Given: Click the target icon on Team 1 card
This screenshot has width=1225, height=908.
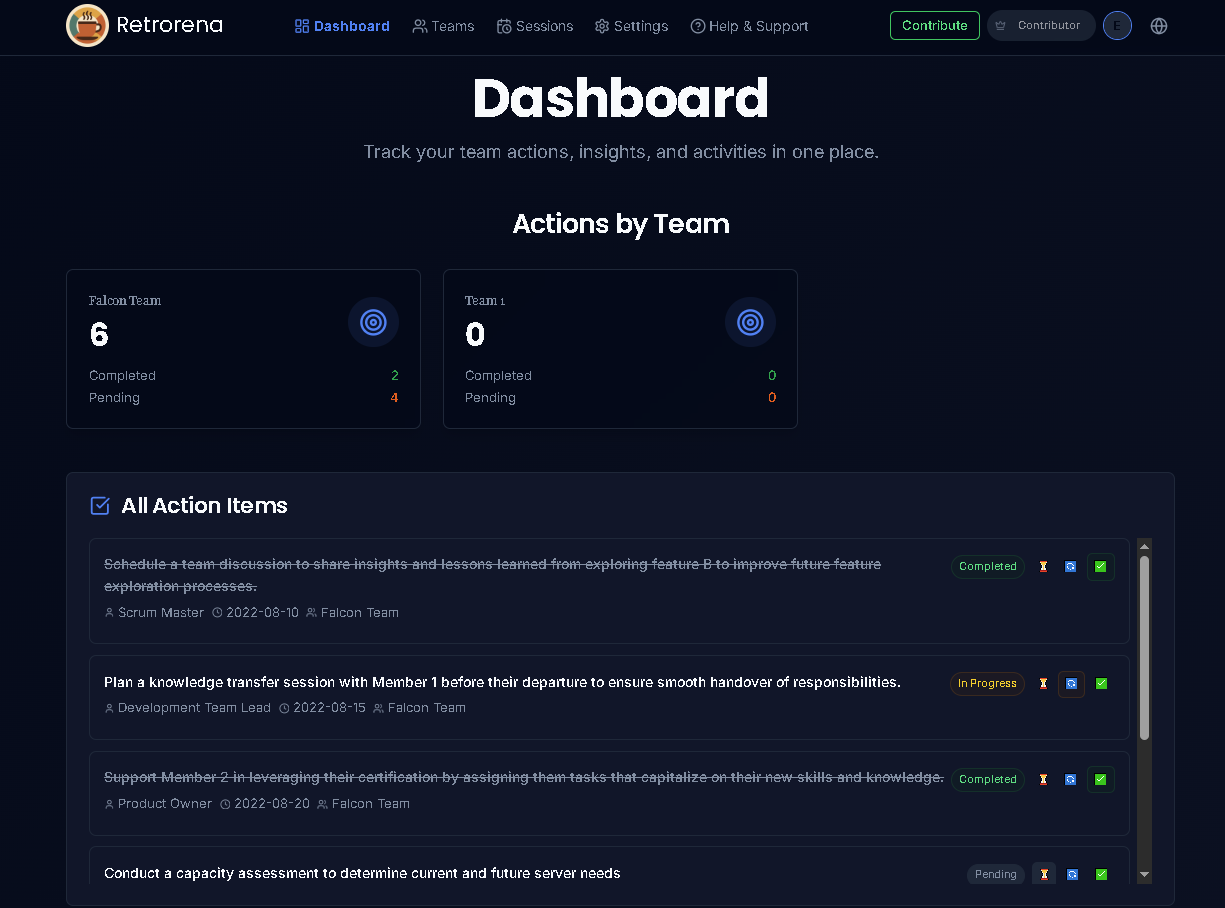Looking at the screenshot, I should coord(750,322).
